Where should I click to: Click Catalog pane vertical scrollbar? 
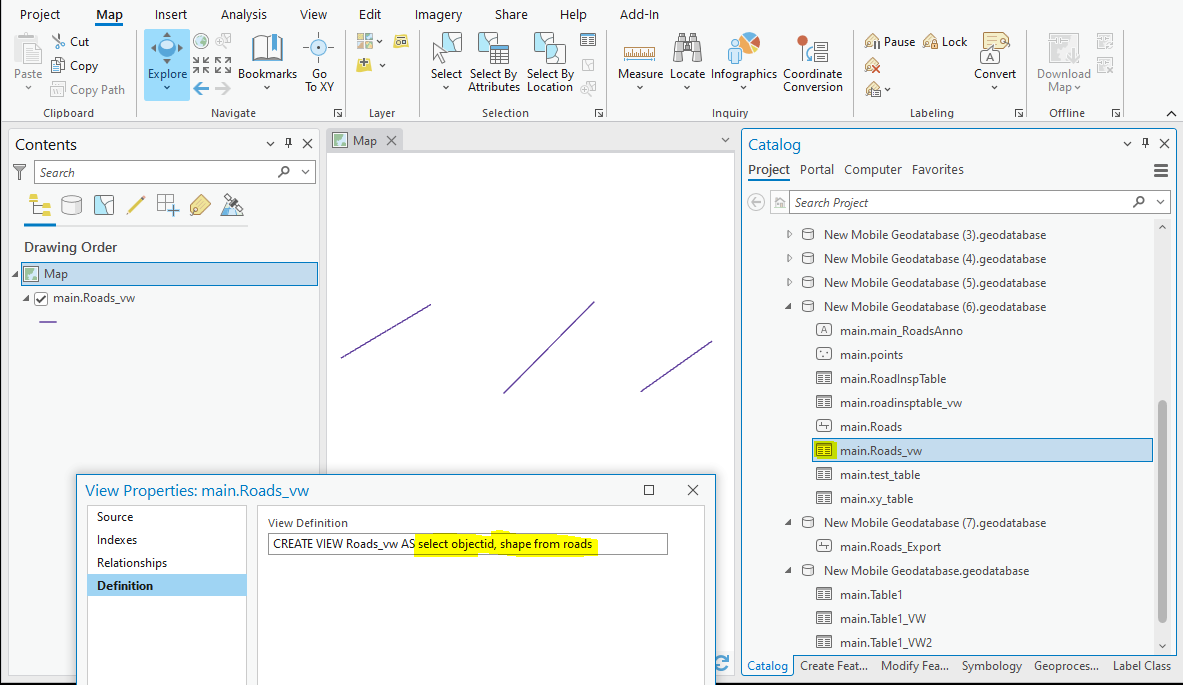click(x=1163, y=511)
